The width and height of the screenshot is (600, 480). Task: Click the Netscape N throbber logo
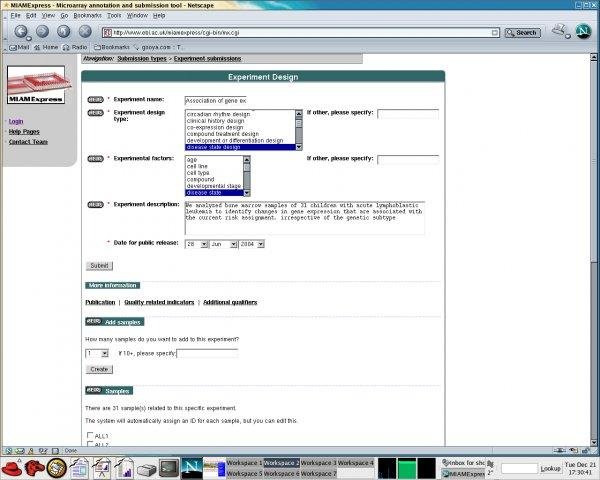tap(583, 31)
